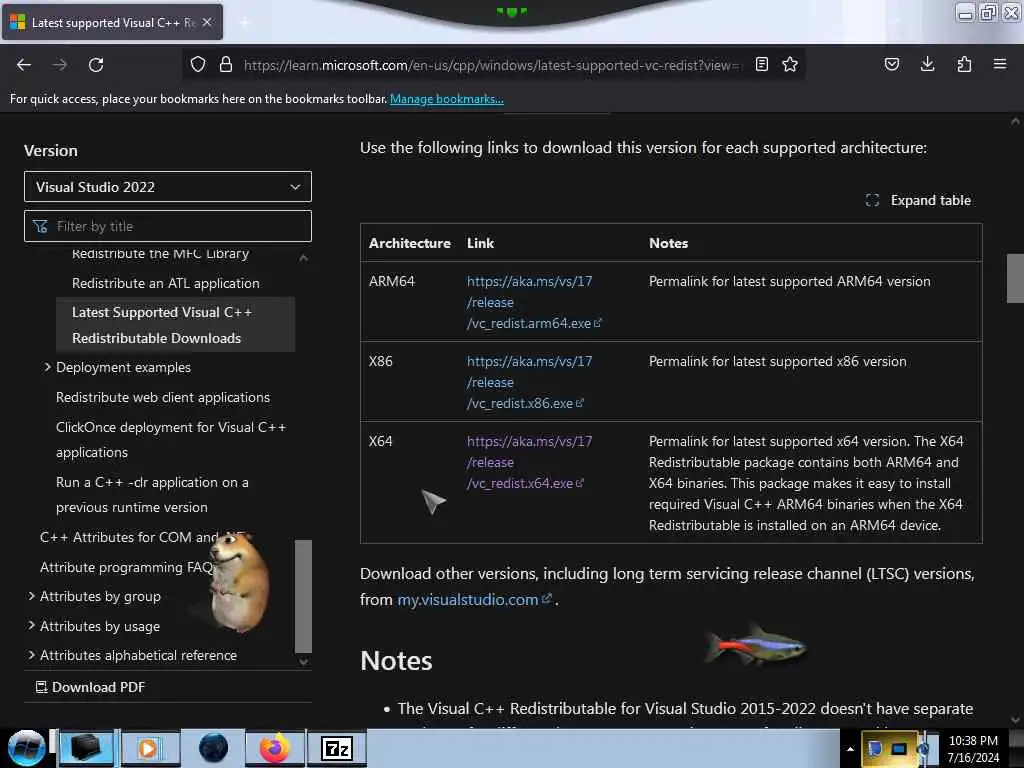Viewport: 1024px width, 768px height.
Task: Save page to Pocket
Action: point(892,65)
